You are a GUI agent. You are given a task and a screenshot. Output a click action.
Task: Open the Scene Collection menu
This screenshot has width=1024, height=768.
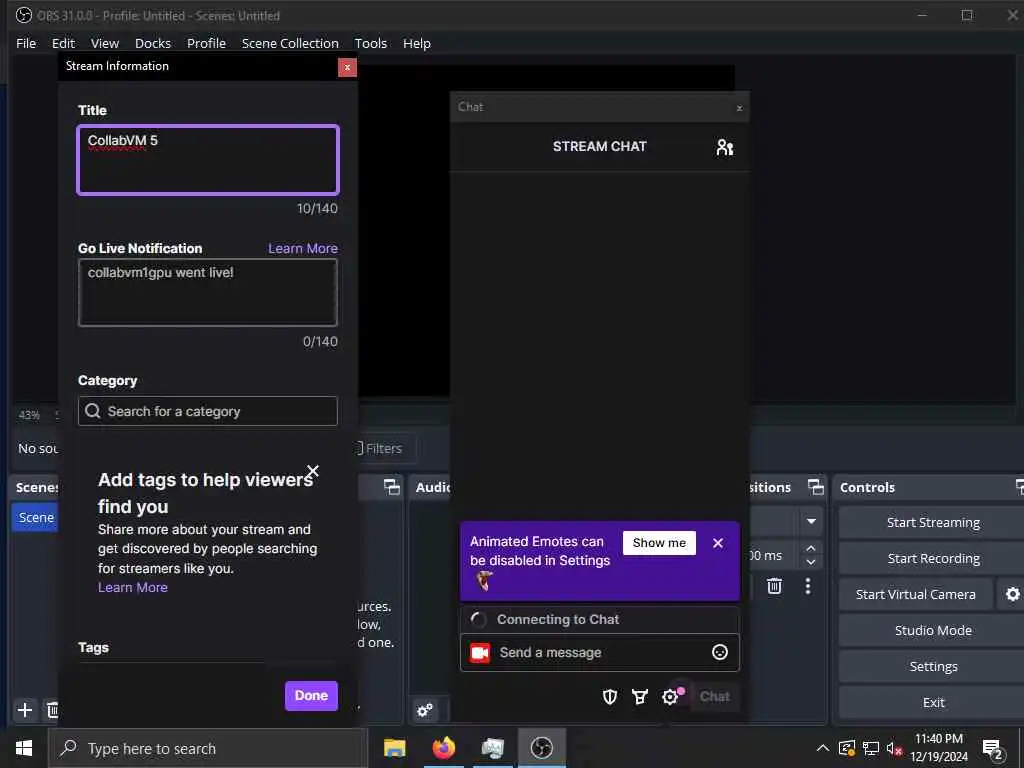[x=290, y=43]
